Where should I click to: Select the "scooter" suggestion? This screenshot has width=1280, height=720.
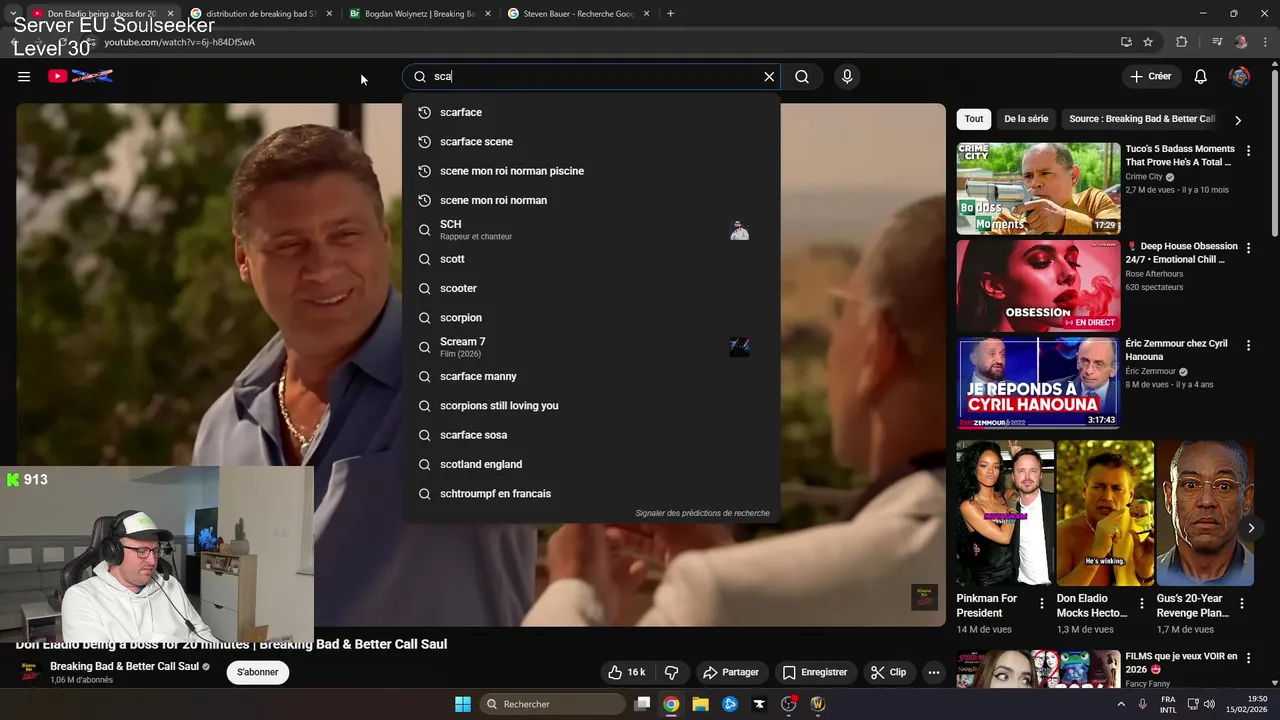point(591,288)
